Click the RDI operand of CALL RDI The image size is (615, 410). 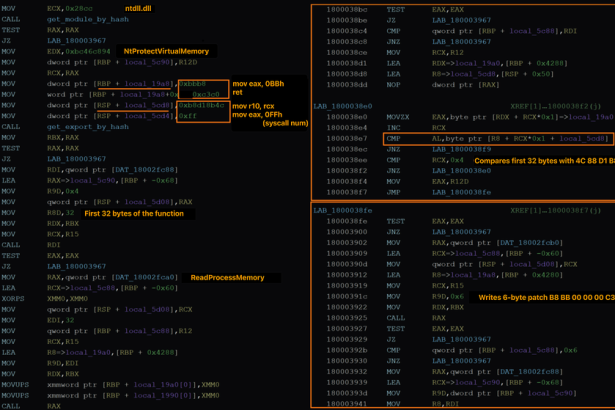pos(54,245)
